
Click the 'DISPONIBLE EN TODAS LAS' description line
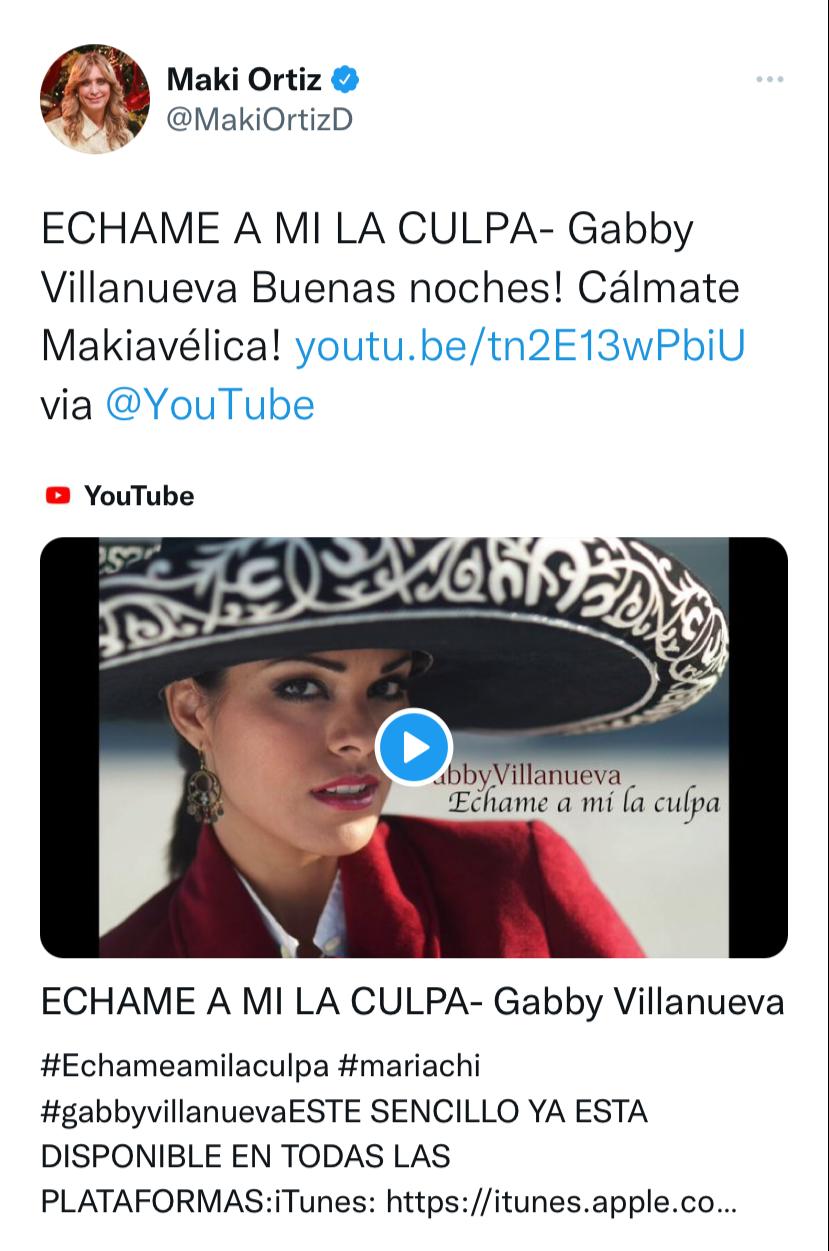coord(246,1156)
